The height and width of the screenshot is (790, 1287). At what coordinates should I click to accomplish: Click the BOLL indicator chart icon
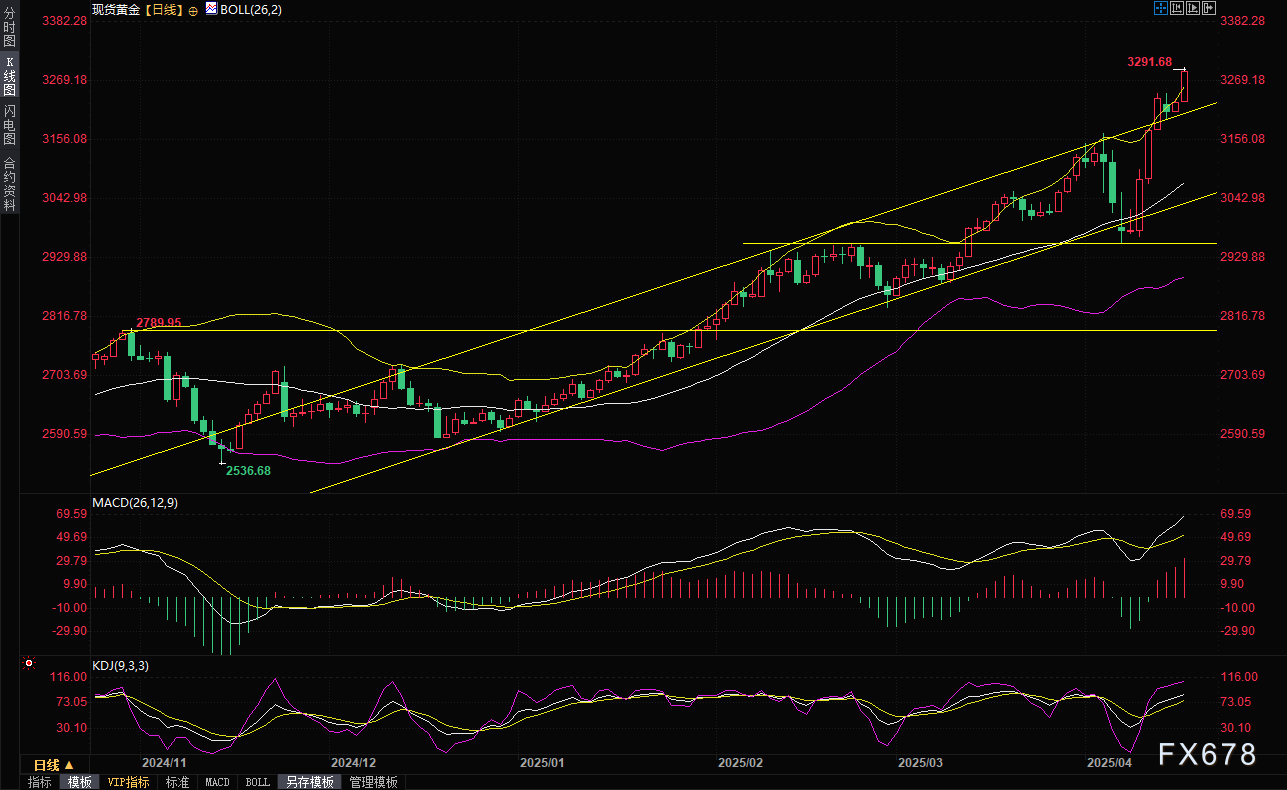tap(211, 8)
